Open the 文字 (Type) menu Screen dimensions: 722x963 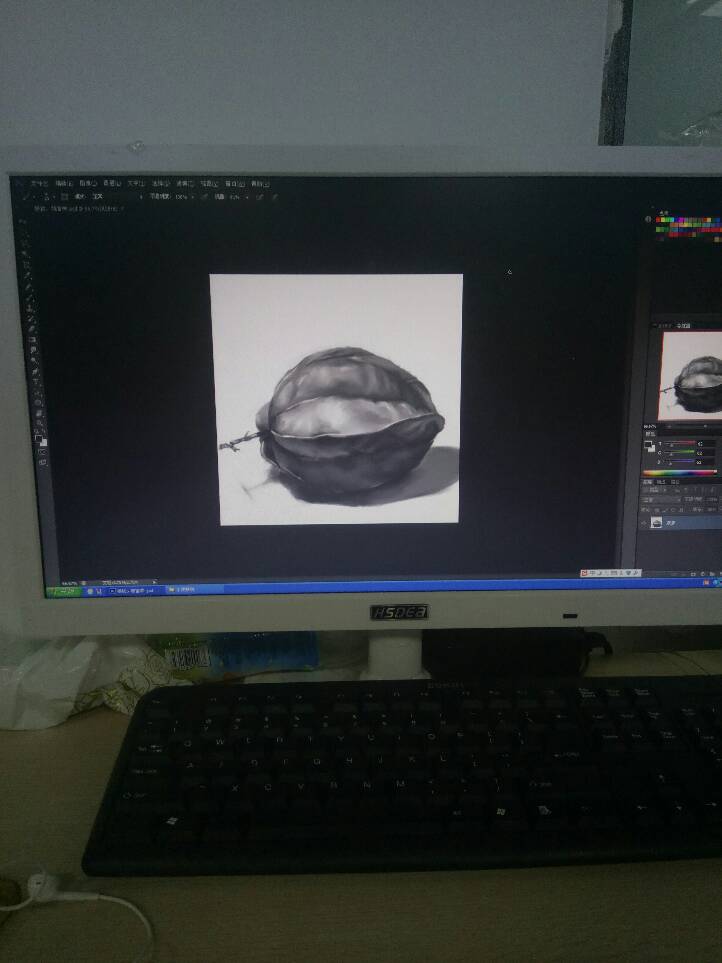click(x=136, y=183)
